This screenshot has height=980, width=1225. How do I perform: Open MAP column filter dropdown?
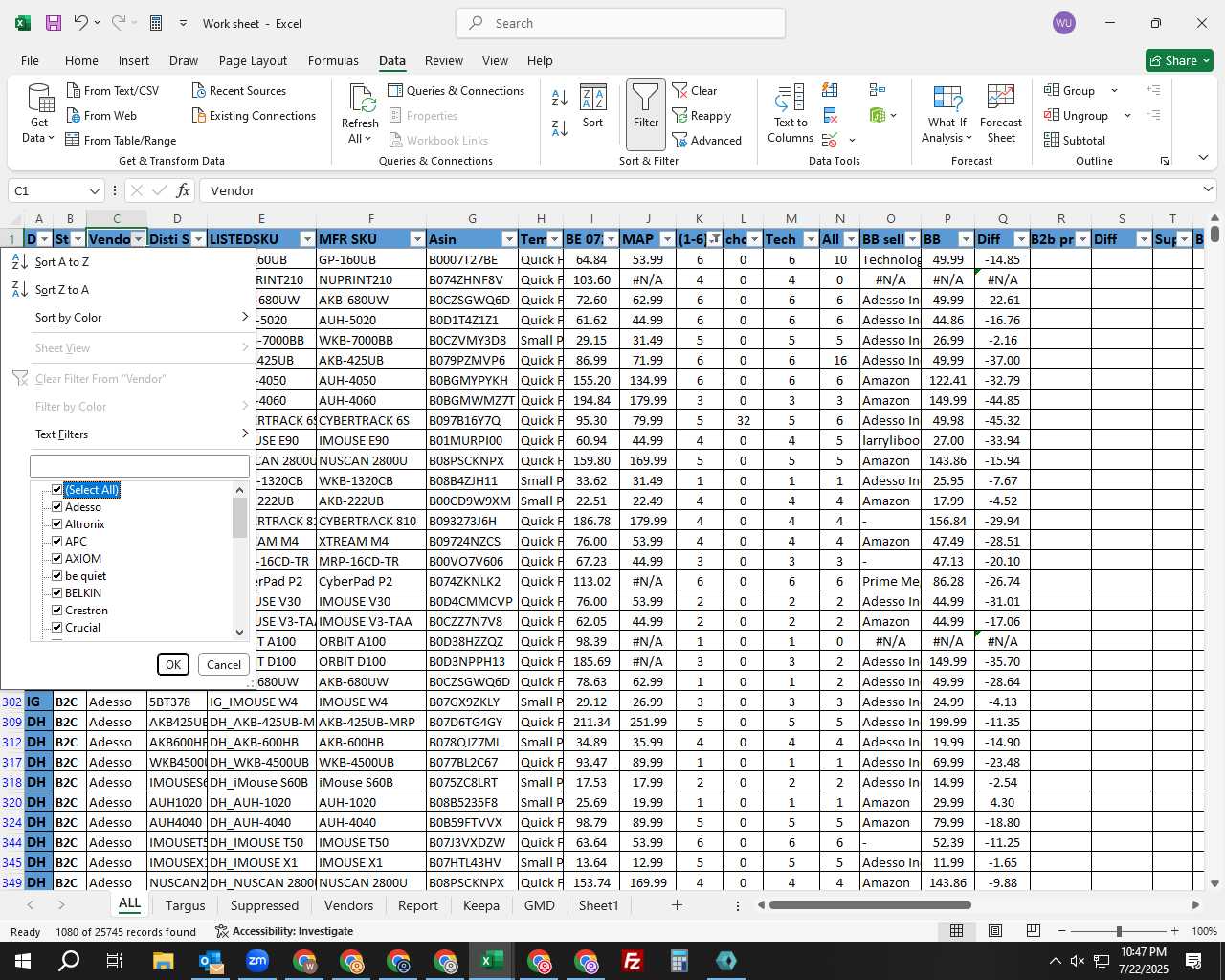point(666,239)
